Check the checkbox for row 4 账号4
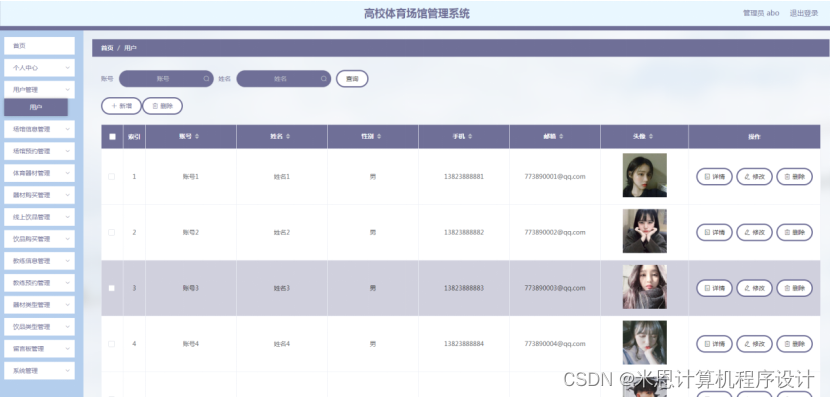830x398 pixels. coord(112,344)
